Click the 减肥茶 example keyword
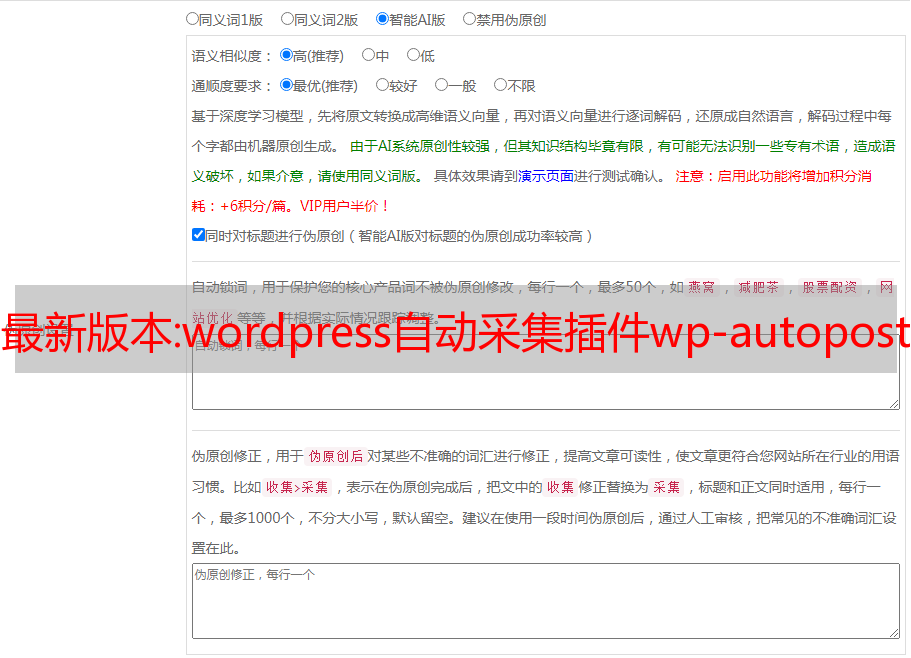 pyautogui.click(x=759, y=287)
